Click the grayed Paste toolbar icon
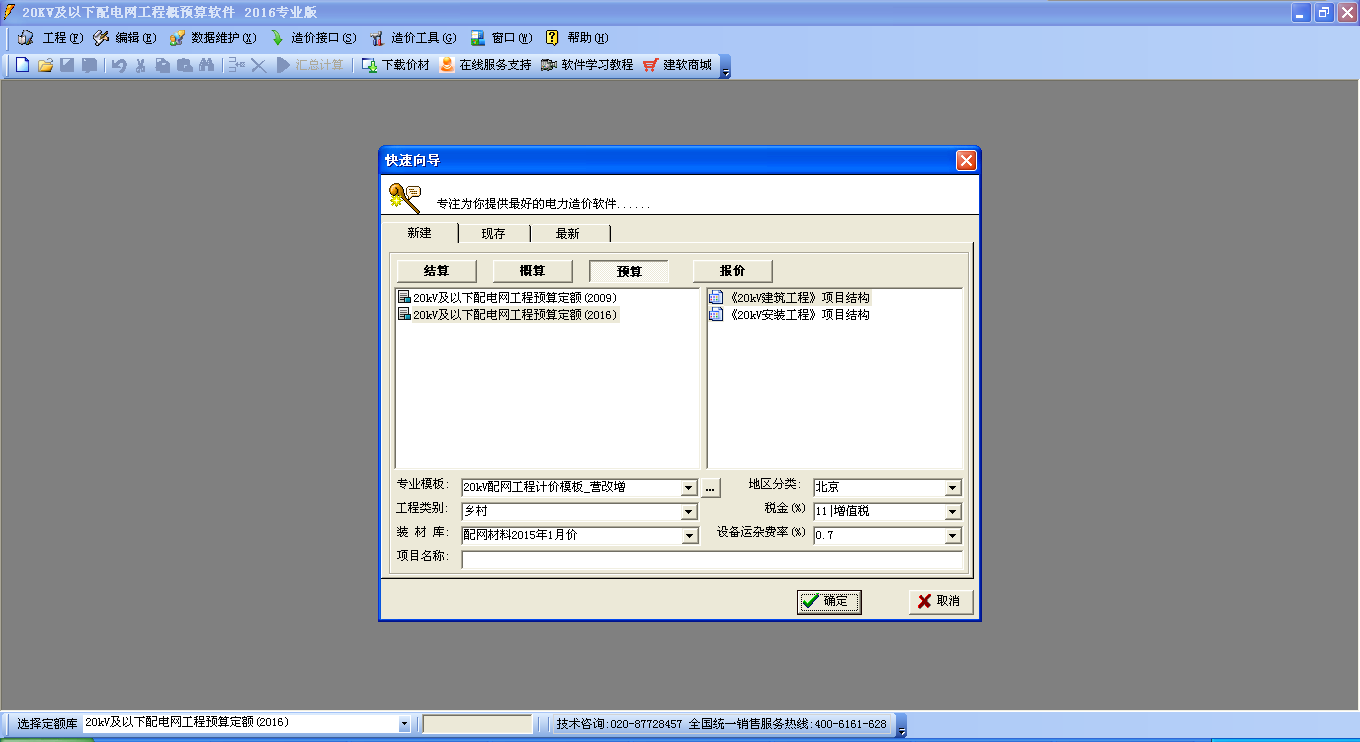This screenshot has height=742, width=1360. coord(185,65)
